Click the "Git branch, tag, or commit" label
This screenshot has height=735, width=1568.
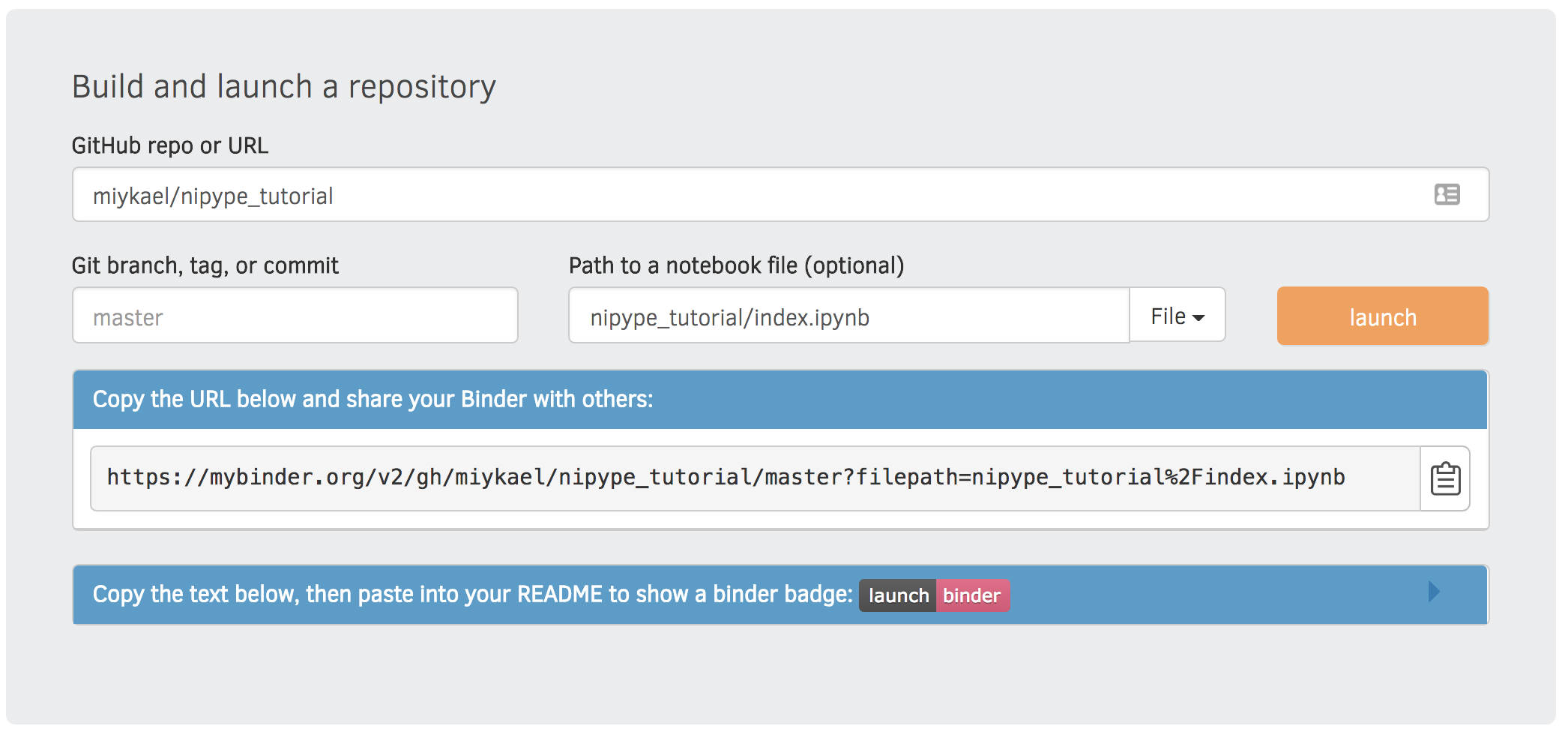click(205, 265)
